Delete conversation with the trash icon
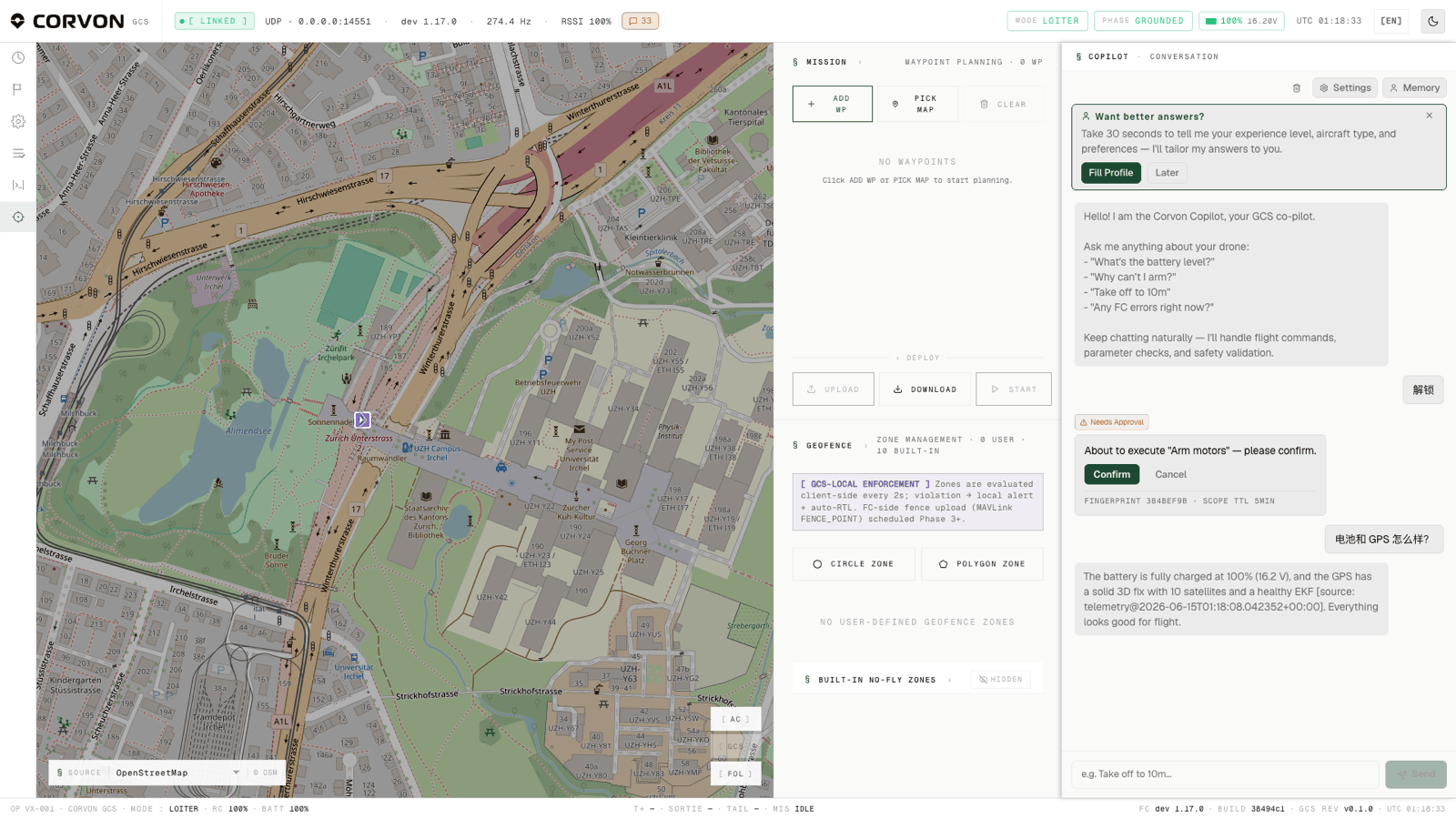This screenshot has width=1456, height=819. (x=1297, y=88)
